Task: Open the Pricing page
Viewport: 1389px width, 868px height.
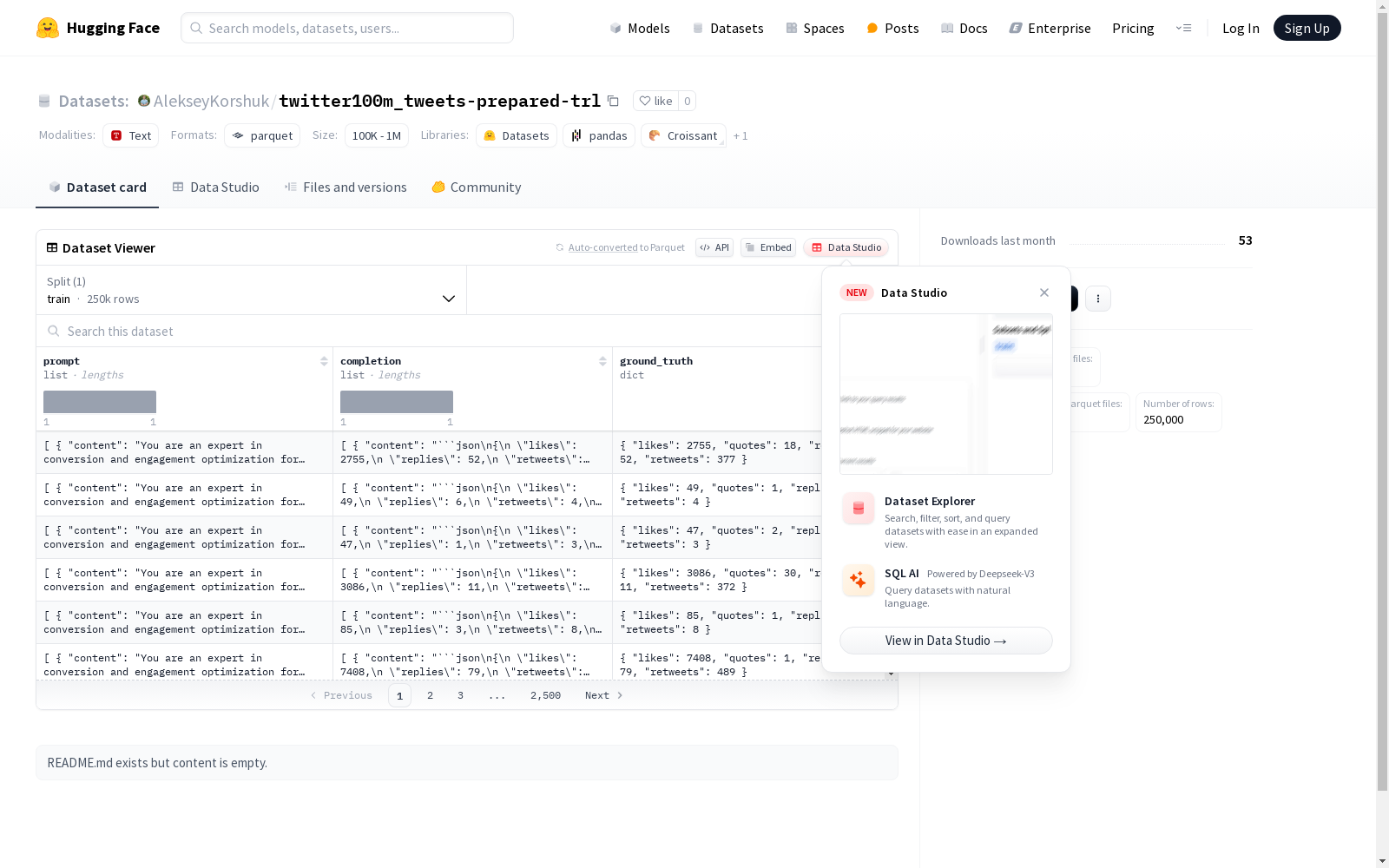Action: coord(1133,28)
